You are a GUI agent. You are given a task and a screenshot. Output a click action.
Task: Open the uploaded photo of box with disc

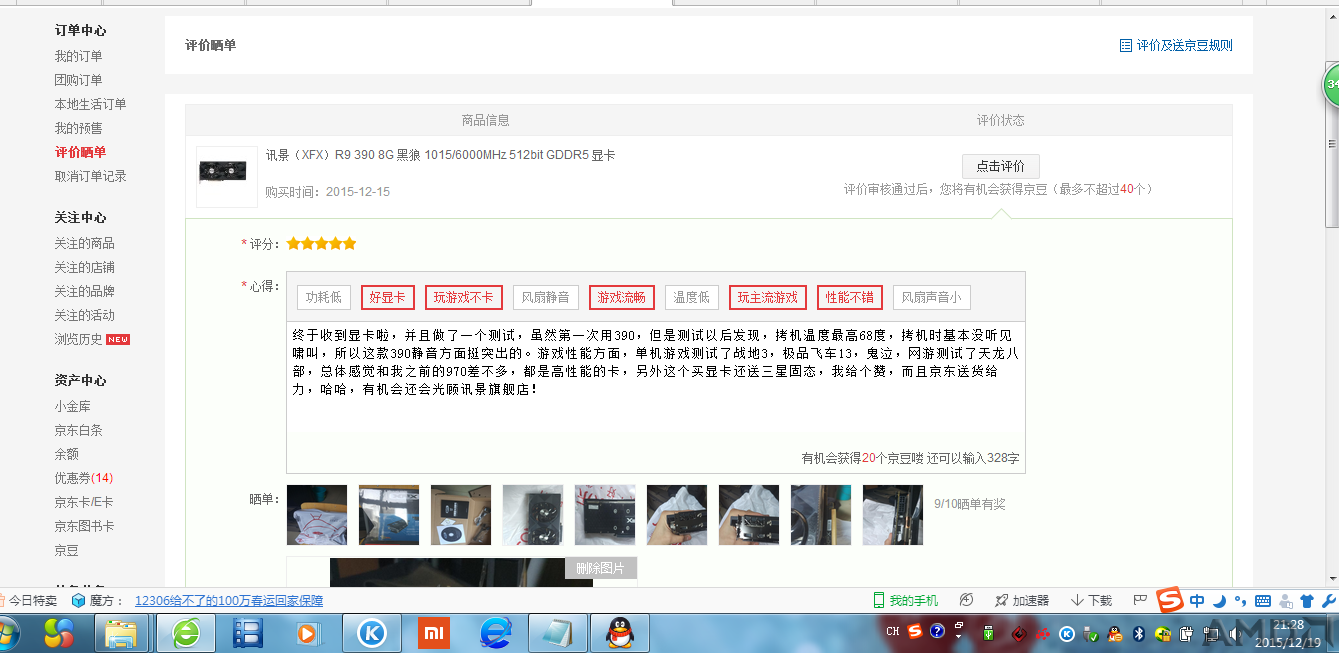pos(461,515)
